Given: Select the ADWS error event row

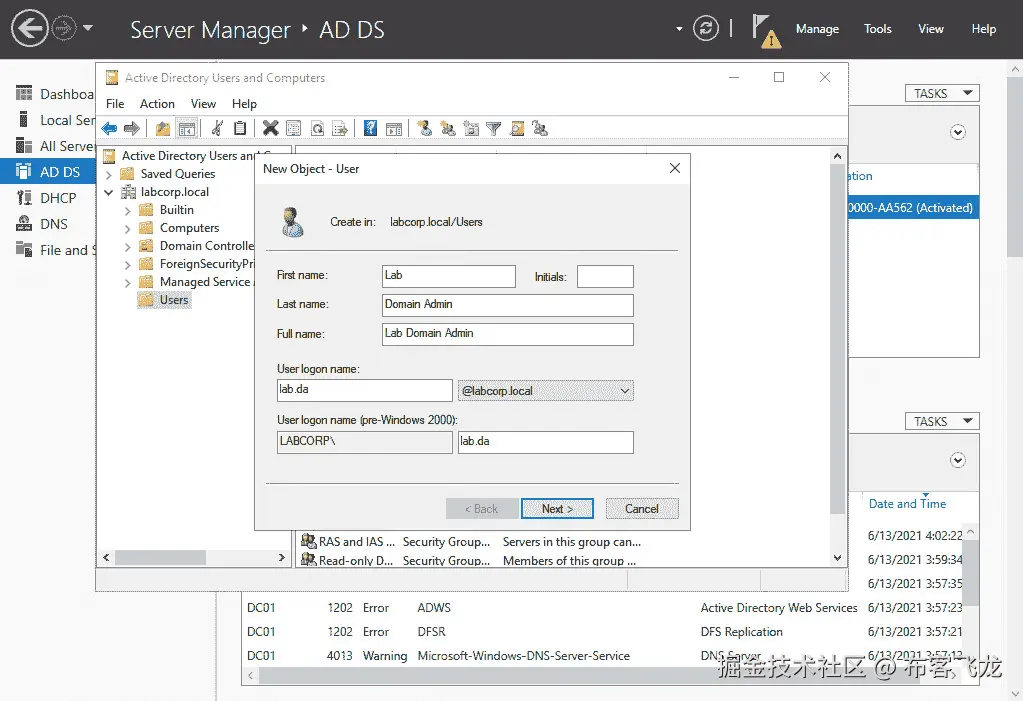Looking at the screenshot, I should pos(604,608).
